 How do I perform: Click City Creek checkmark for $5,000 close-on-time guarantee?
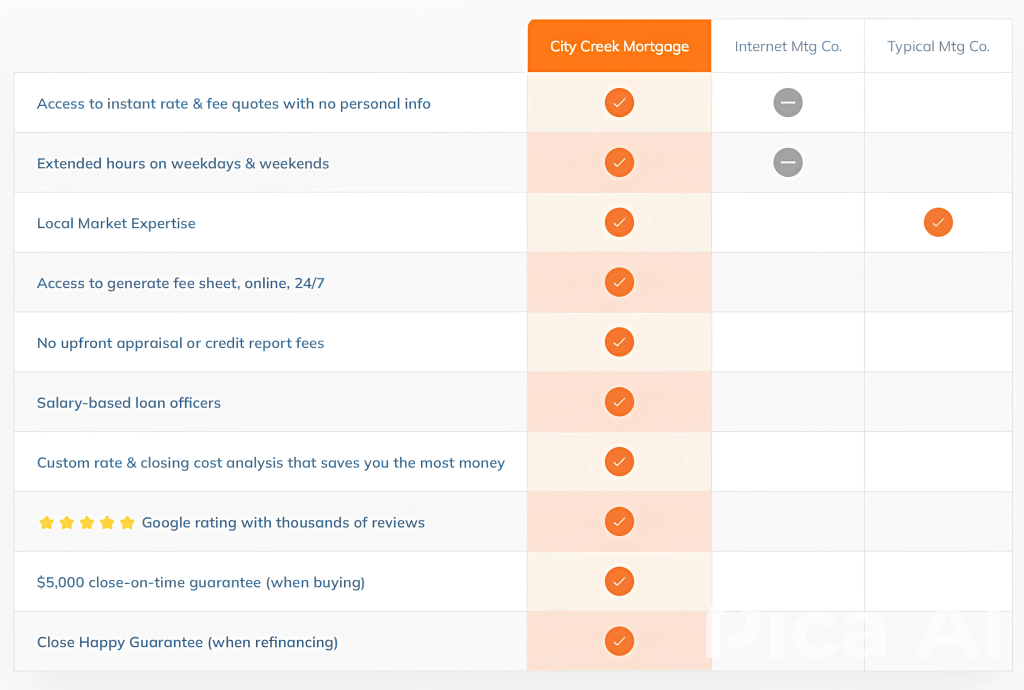tap(619, 582)
